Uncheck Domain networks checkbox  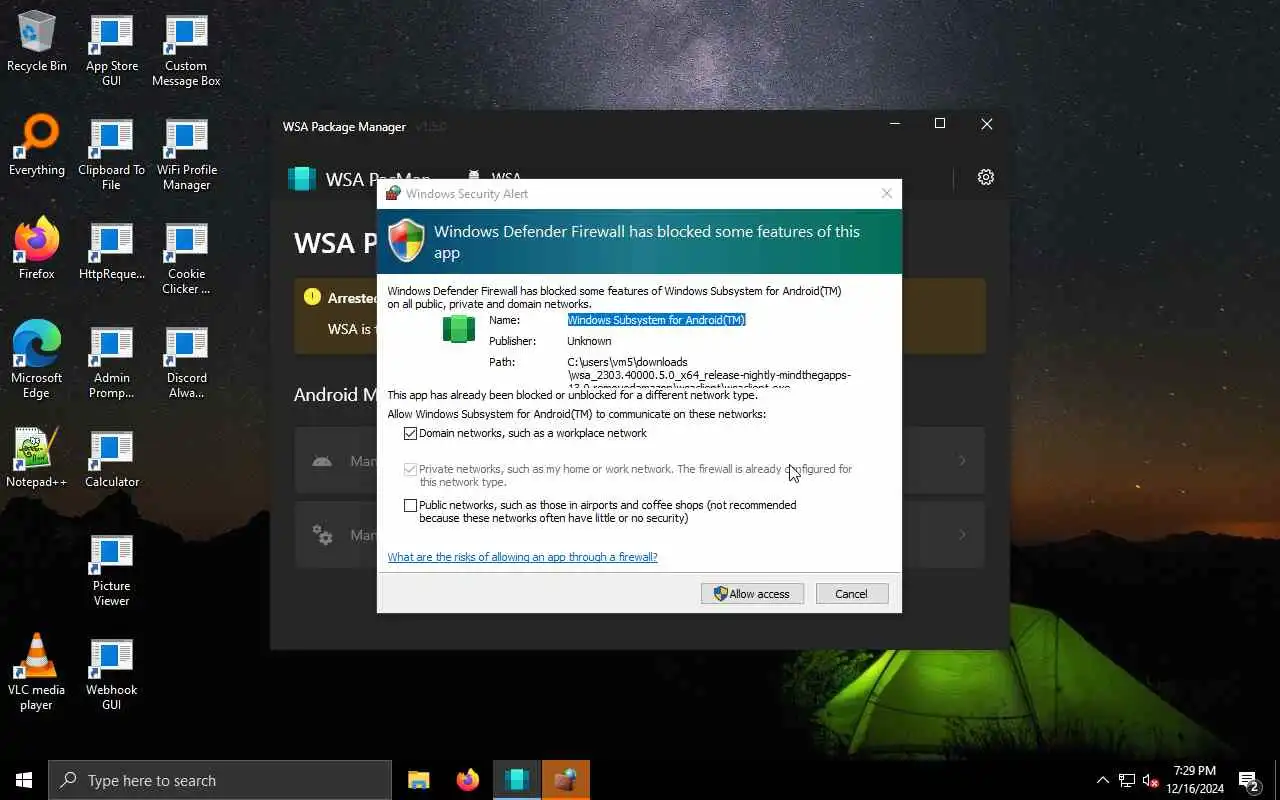pyautogui.click(x=410, y=433)
